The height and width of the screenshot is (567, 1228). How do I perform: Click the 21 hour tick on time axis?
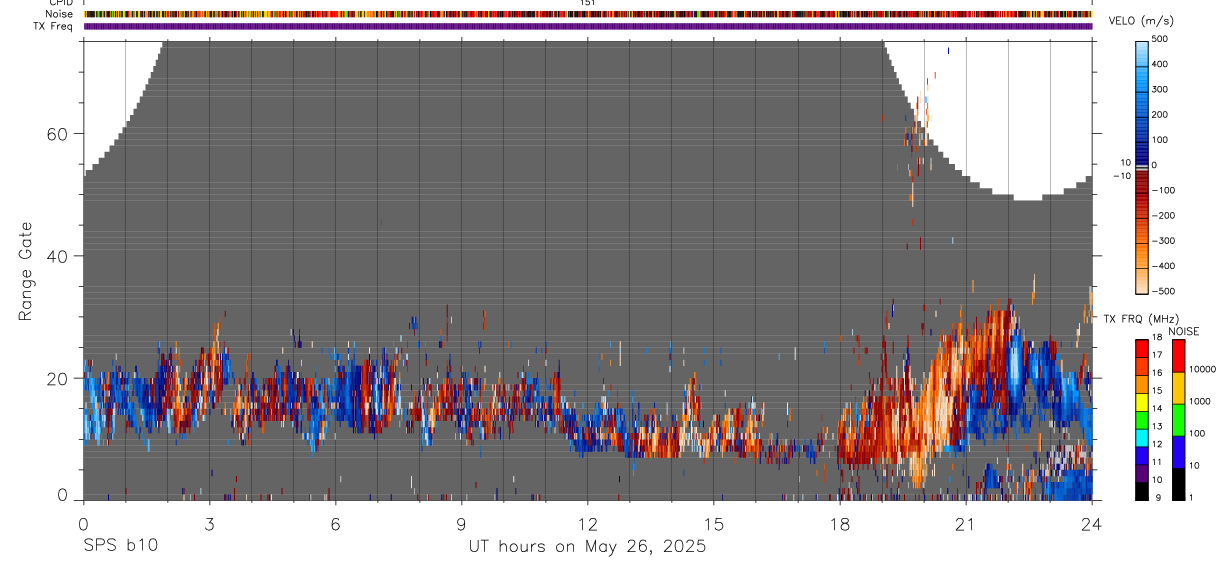(x=966, y=523)
